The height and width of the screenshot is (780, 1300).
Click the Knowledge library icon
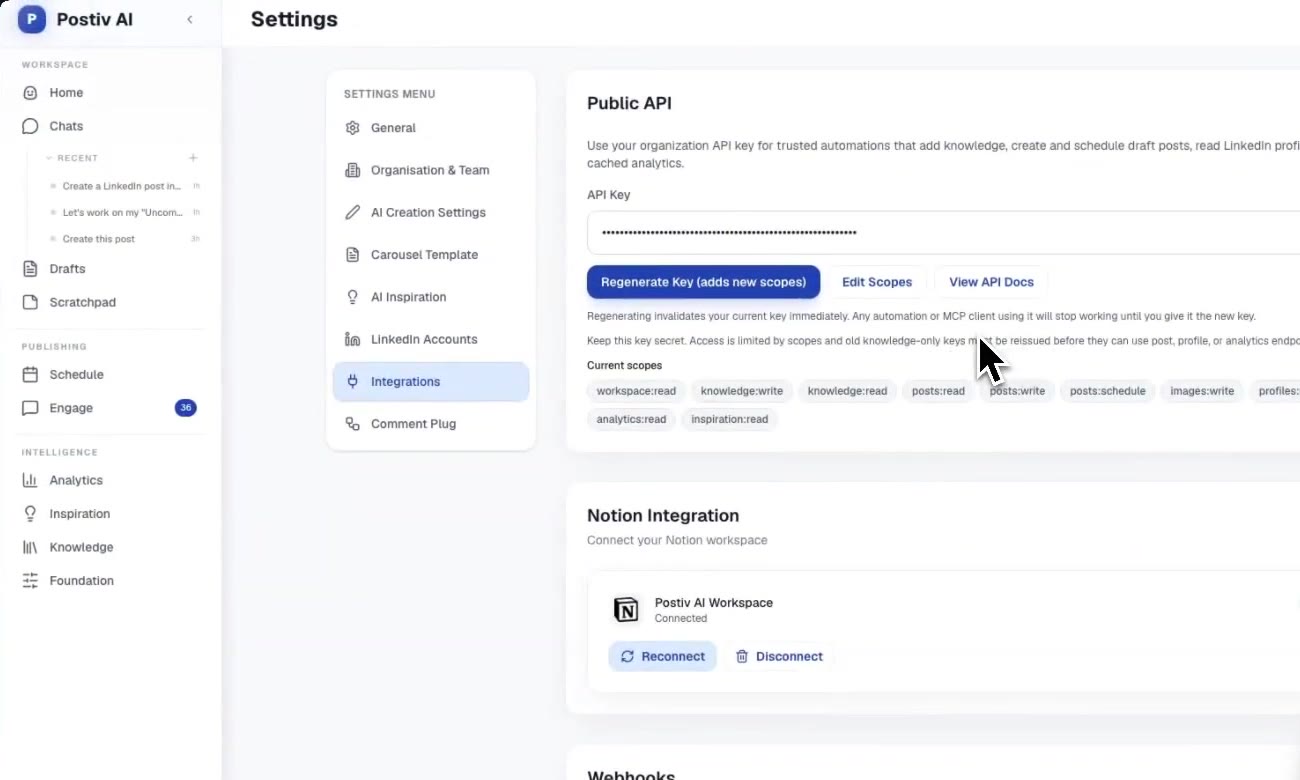click(30, 547)
